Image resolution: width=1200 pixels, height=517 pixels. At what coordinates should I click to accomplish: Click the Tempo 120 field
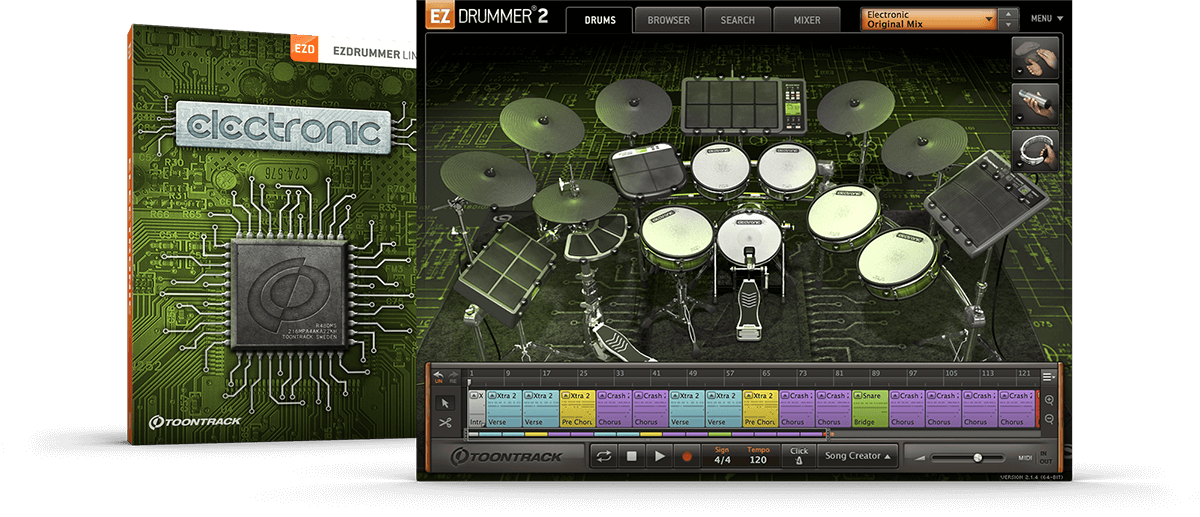758,456
